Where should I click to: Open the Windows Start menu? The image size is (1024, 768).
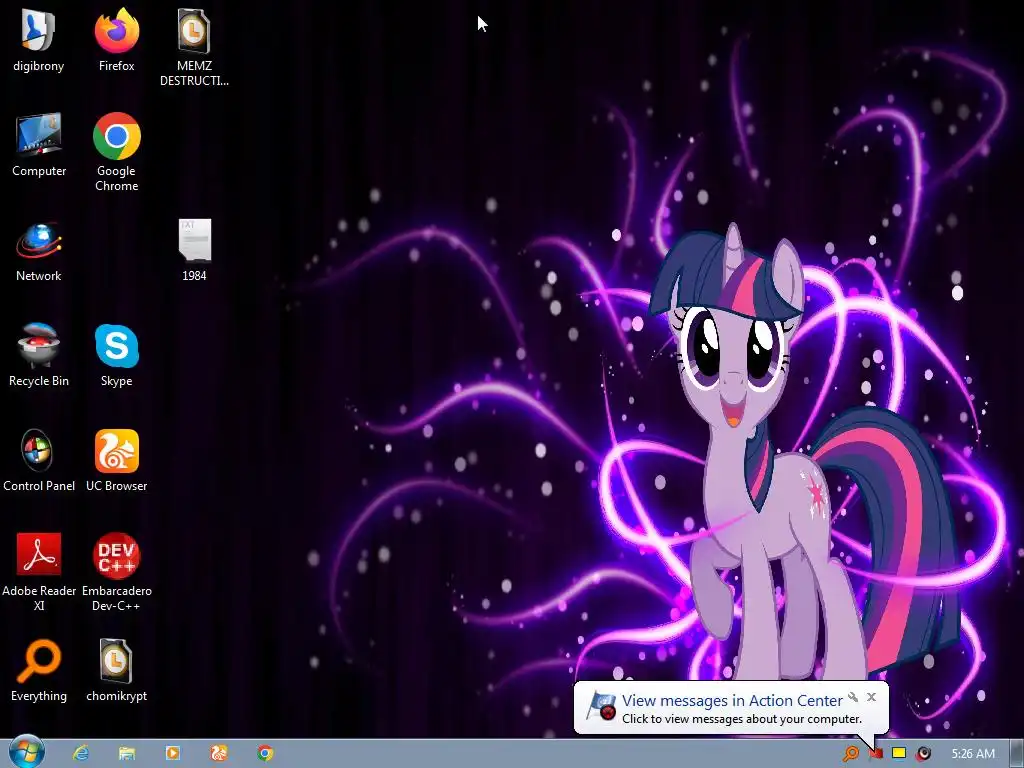tap(27, 752)
